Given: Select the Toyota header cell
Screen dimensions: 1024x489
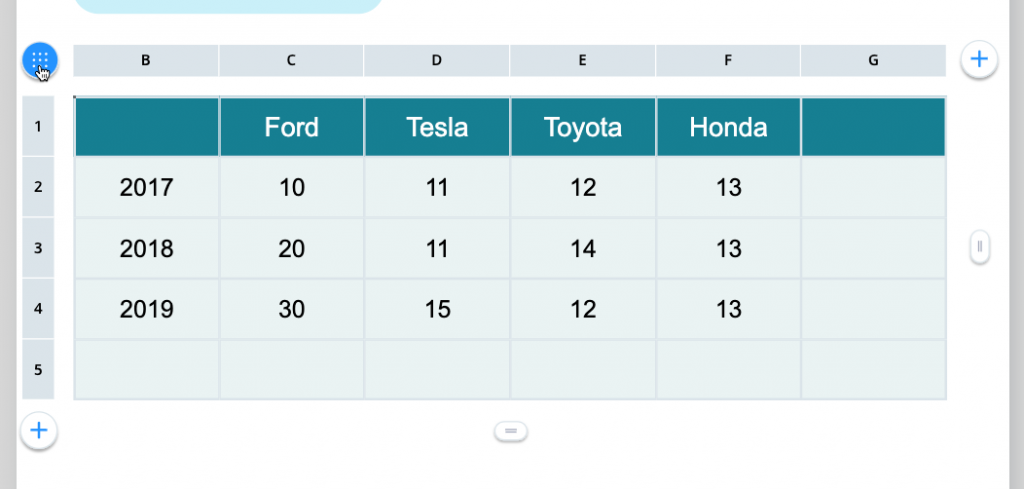Looking at the screenshot, I should coord(582,127).
